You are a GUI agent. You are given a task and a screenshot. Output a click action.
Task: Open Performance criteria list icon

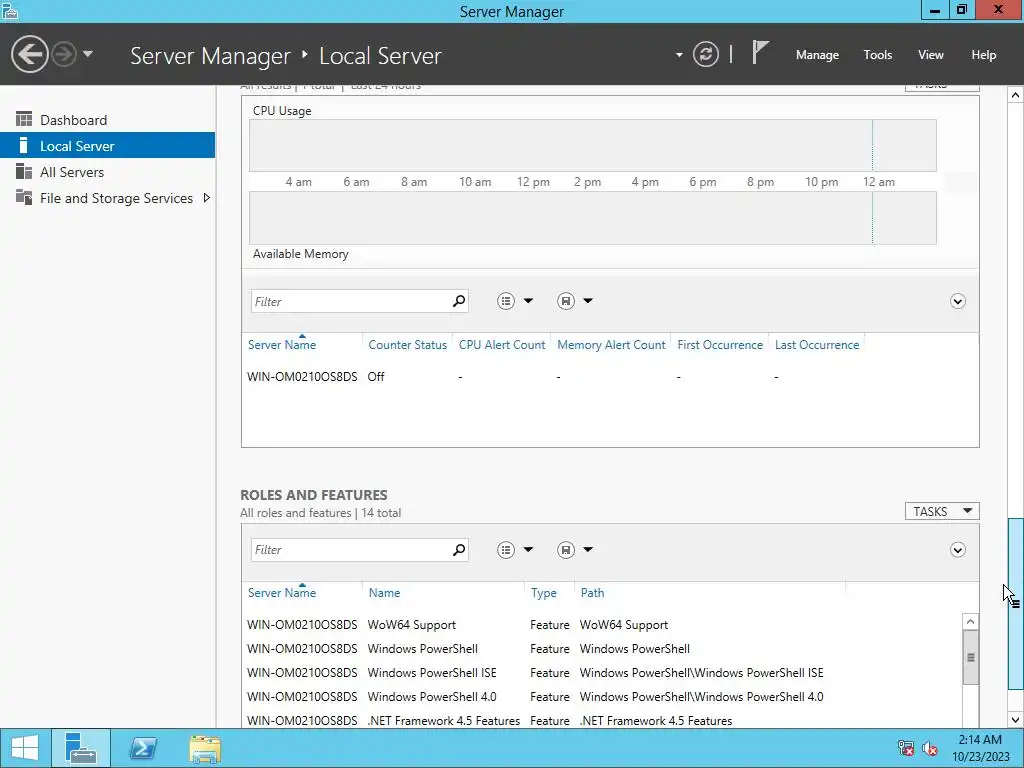point(505,301)
